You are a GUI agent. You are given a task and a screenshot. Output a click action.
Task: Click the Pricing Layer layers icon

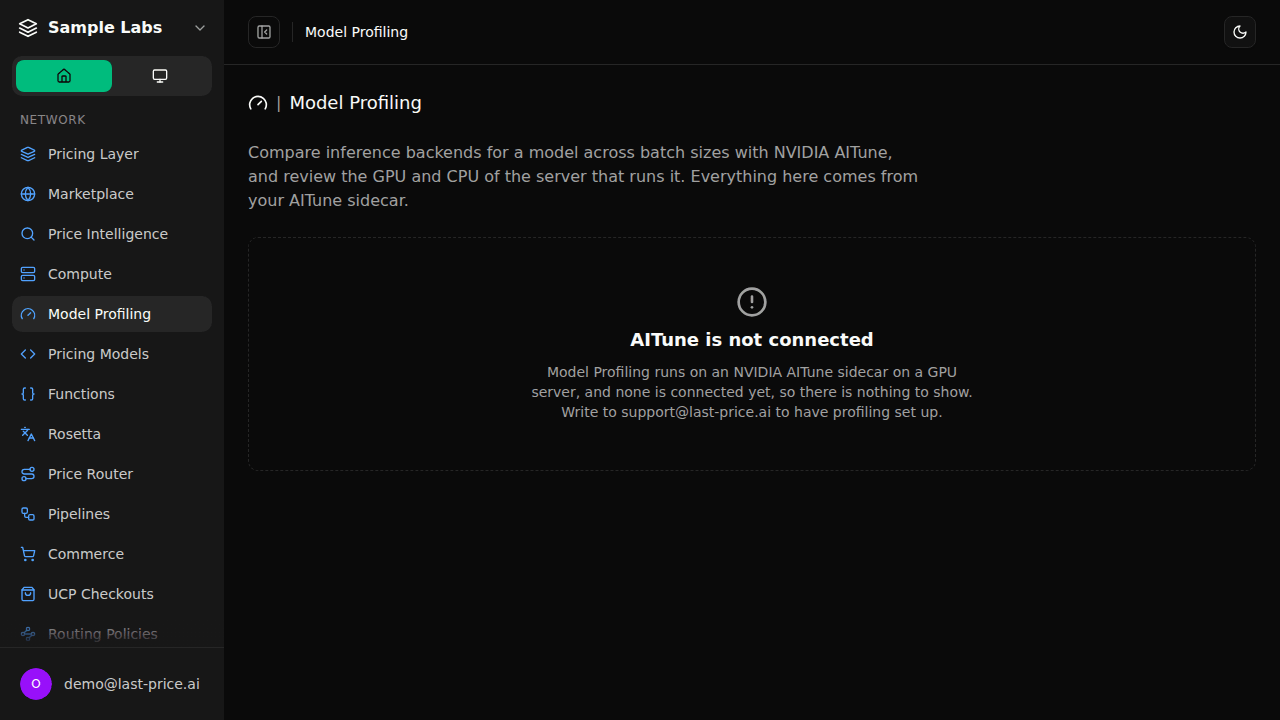pyautogui.click(x=28, y=154)
